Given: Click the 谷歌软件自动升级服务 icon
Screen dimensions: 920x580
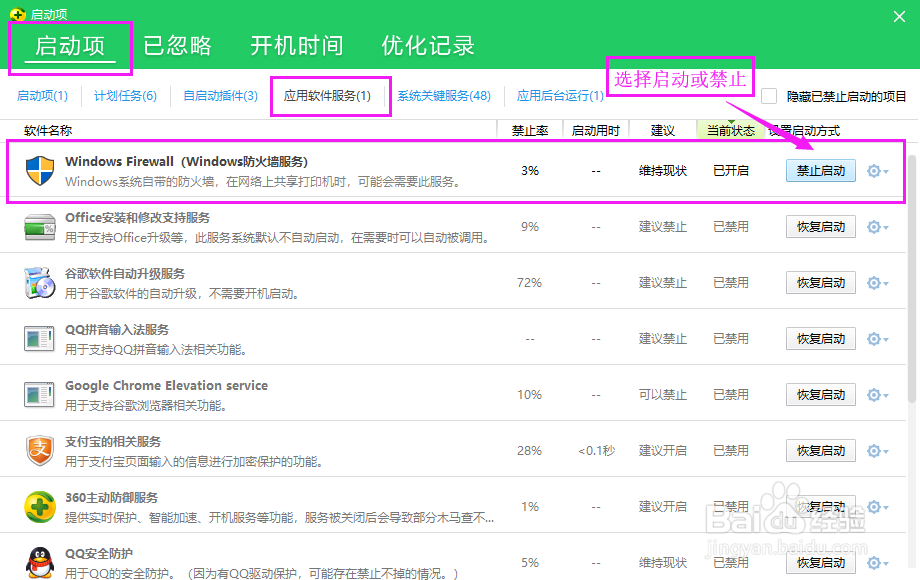Looking at the screenshot, I should pyautogui.click(x=40, y=283).
